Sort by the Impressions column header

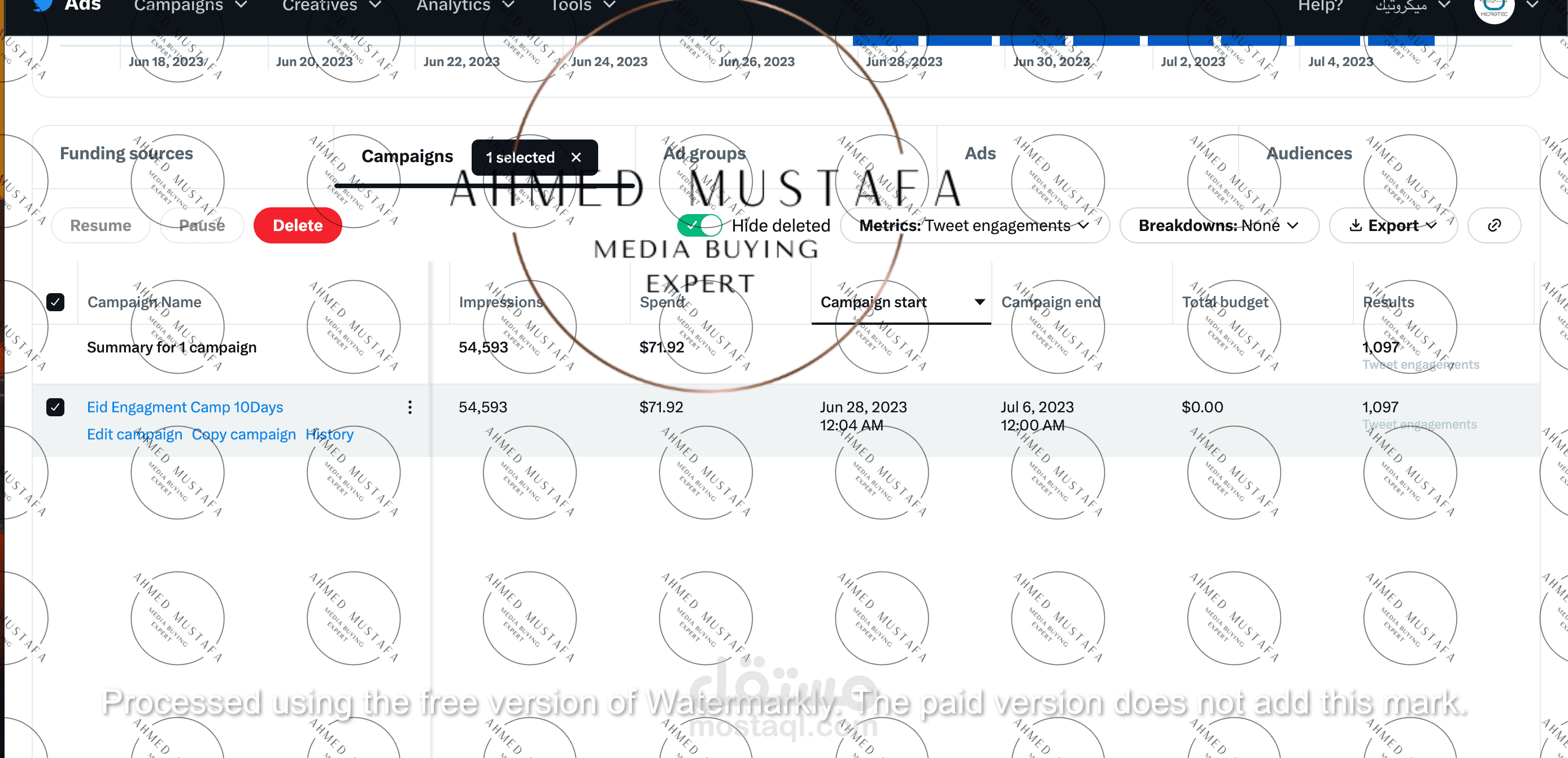point(500,302)
